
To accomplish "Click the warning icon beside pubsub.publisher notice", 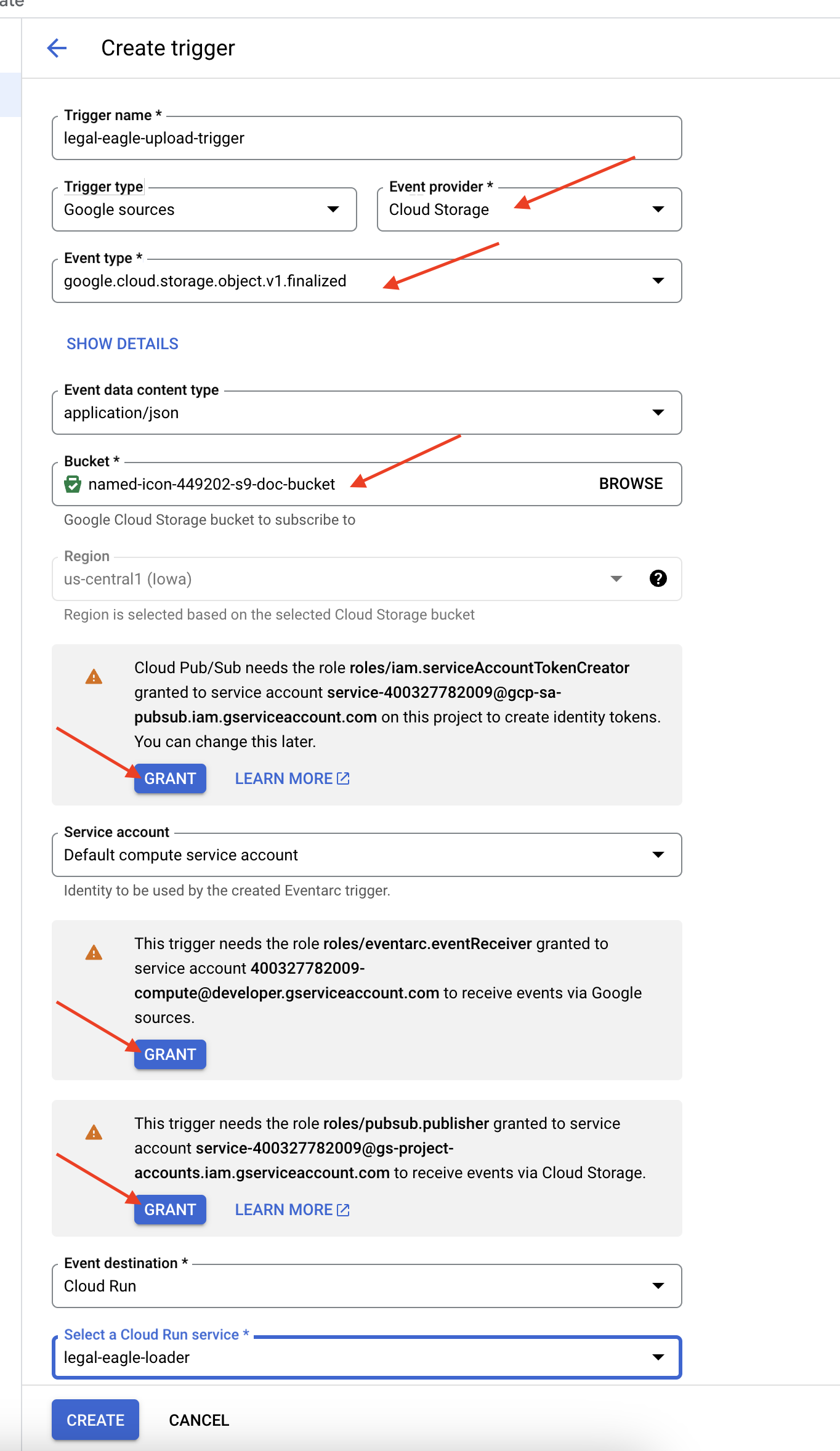I will point(94,1133).
